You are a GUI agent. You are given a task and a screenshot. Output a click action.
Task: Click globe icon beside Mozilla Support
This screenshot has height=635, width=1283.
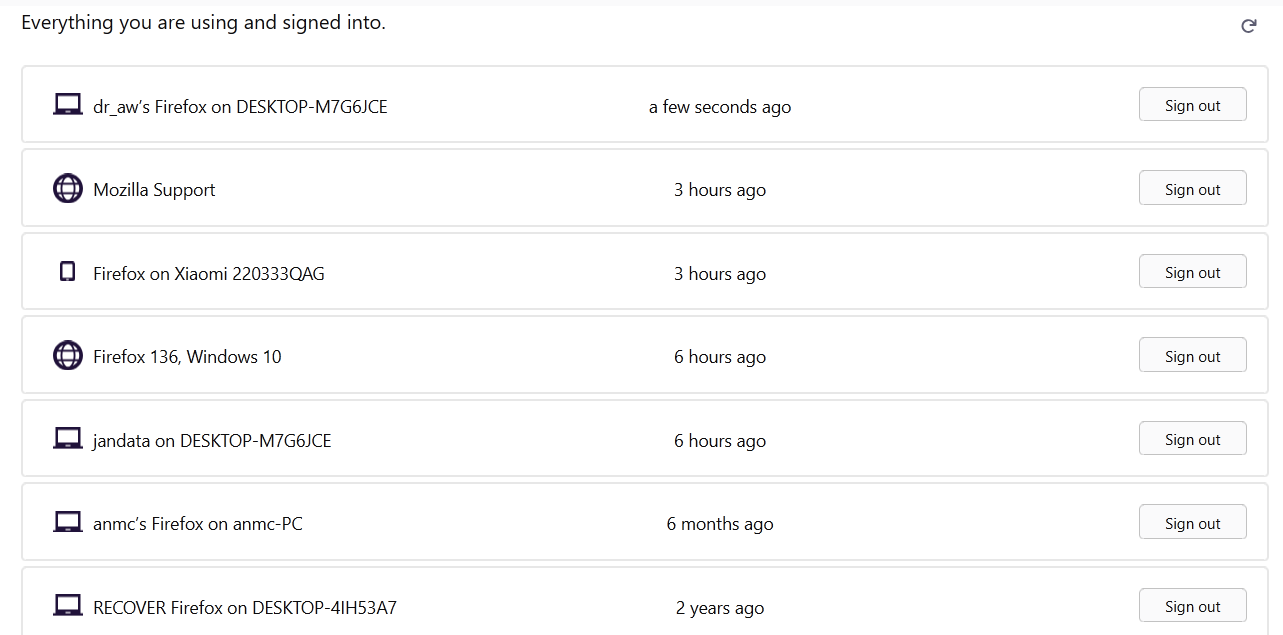click(67, 189)
